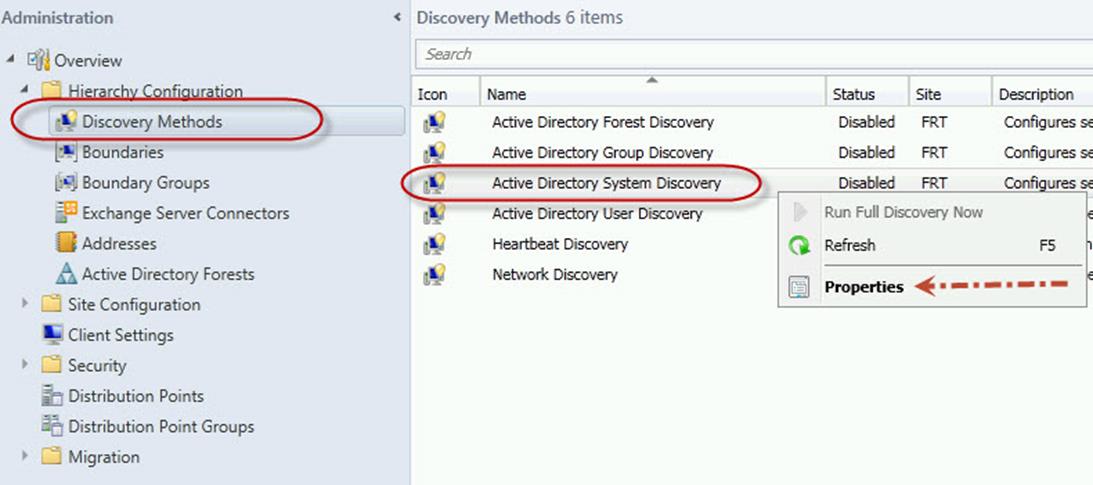Click the Active Directory User Discovery row icon
Viewport: 1093px width, 485px height.
[x=434, y=213]
